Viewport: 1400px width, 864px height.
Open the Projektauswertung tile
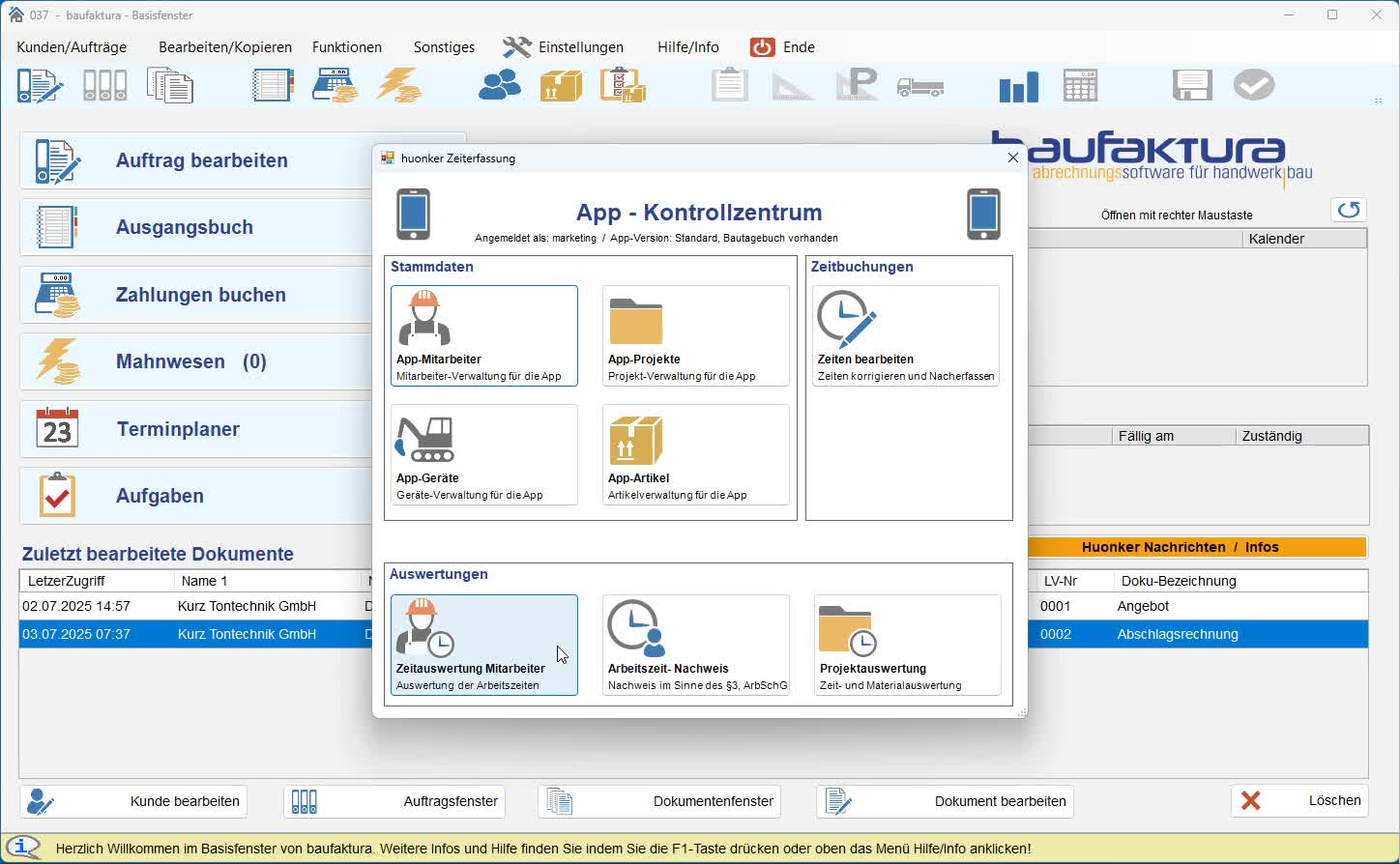(x=907, y=645)
